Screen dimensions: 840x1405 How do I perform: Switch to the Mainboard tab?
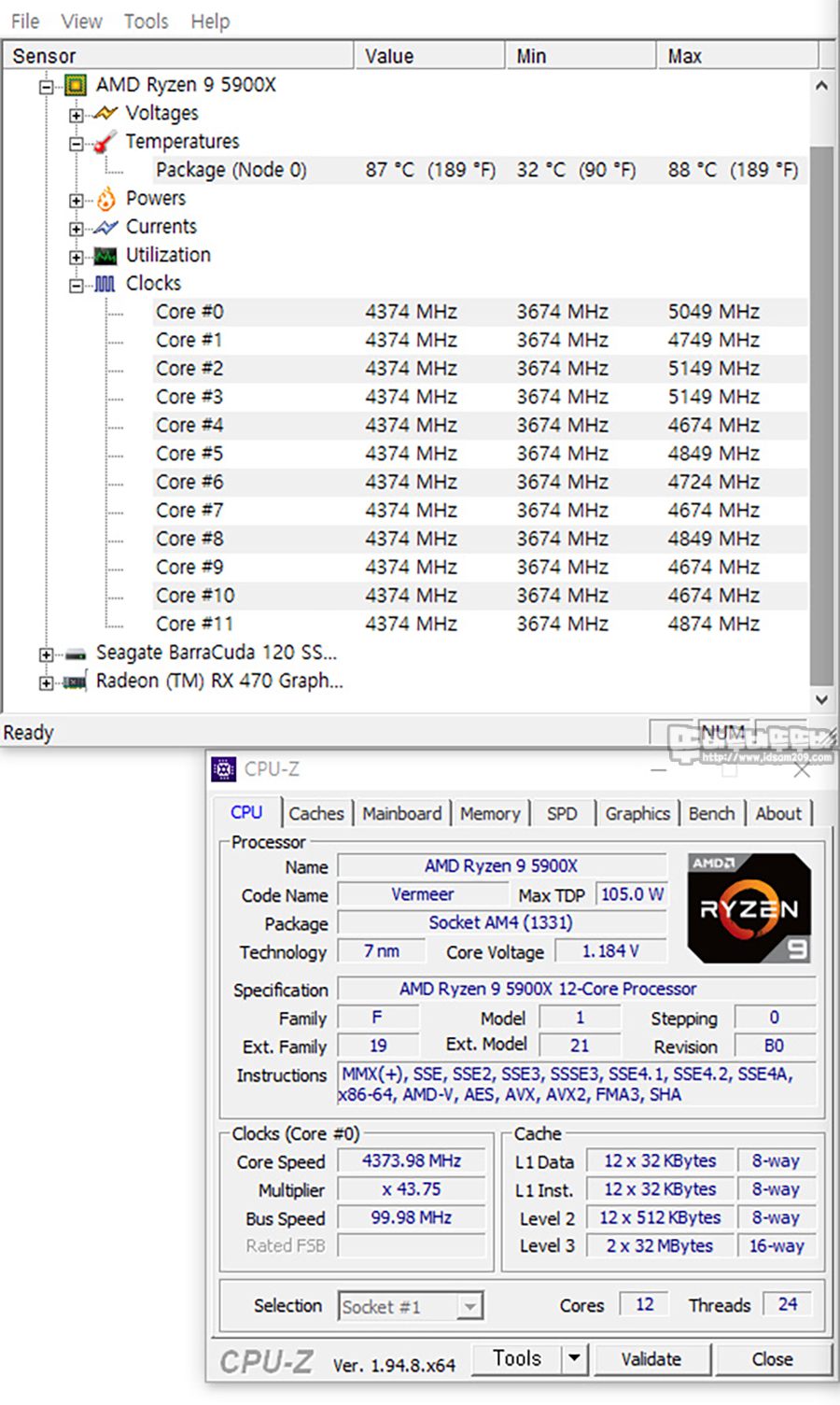point(402,813)
